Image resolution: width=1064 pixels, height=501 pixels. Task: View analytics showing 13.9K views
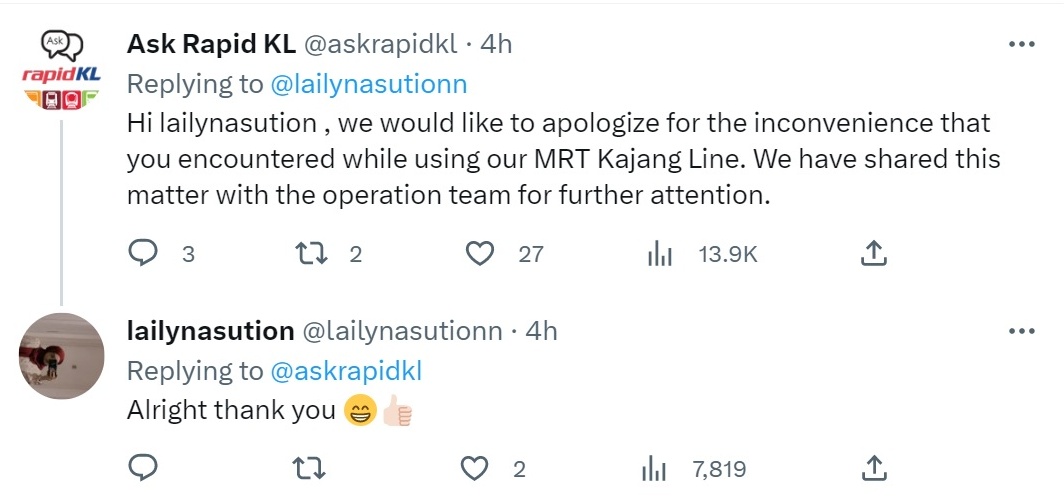(658, 255)
